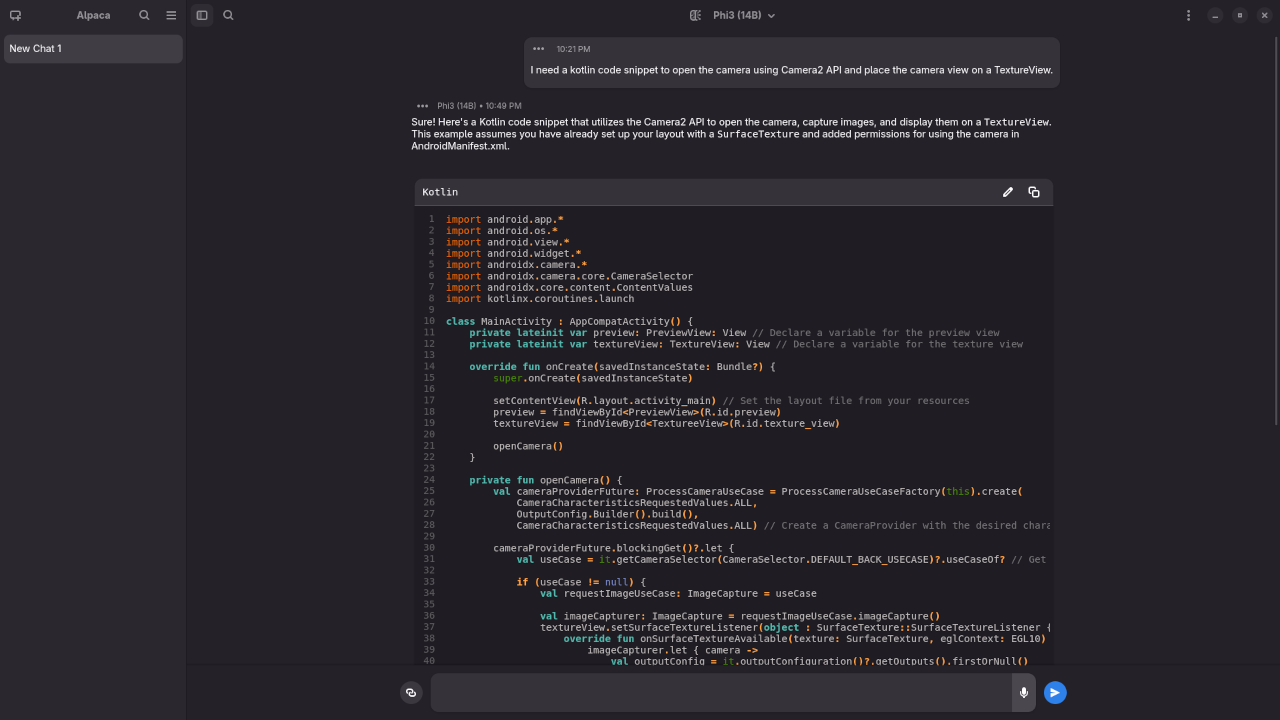Click the Phi3 (14B) • 10:49 PM label
Viewport: 1280px width, 720px height.
pos(479,105)
